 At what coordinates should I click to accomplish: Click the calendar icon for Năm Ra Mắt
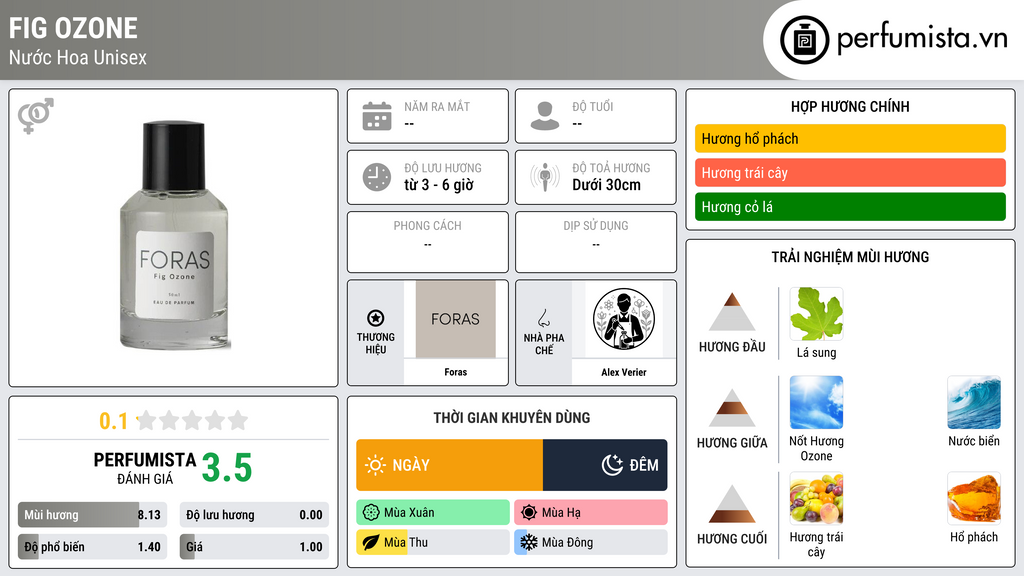click(377, 116)
